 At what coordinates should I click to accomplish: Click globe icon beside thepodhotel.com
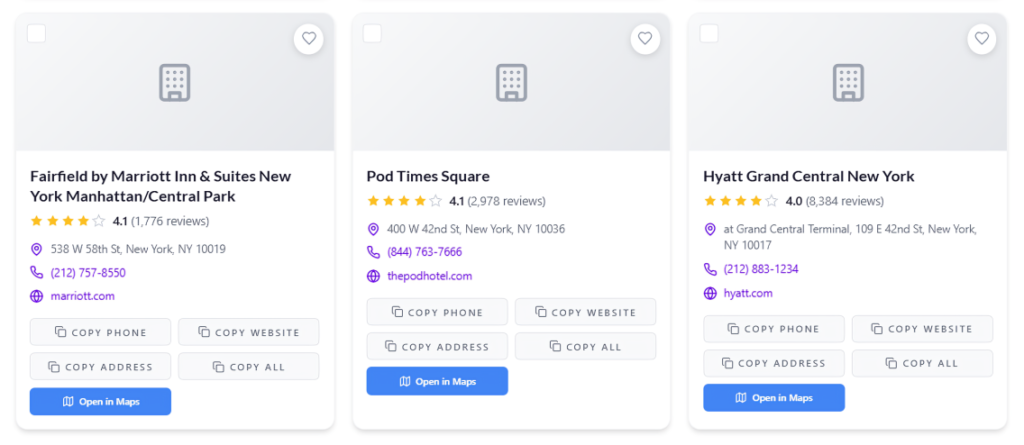point(373,276)
